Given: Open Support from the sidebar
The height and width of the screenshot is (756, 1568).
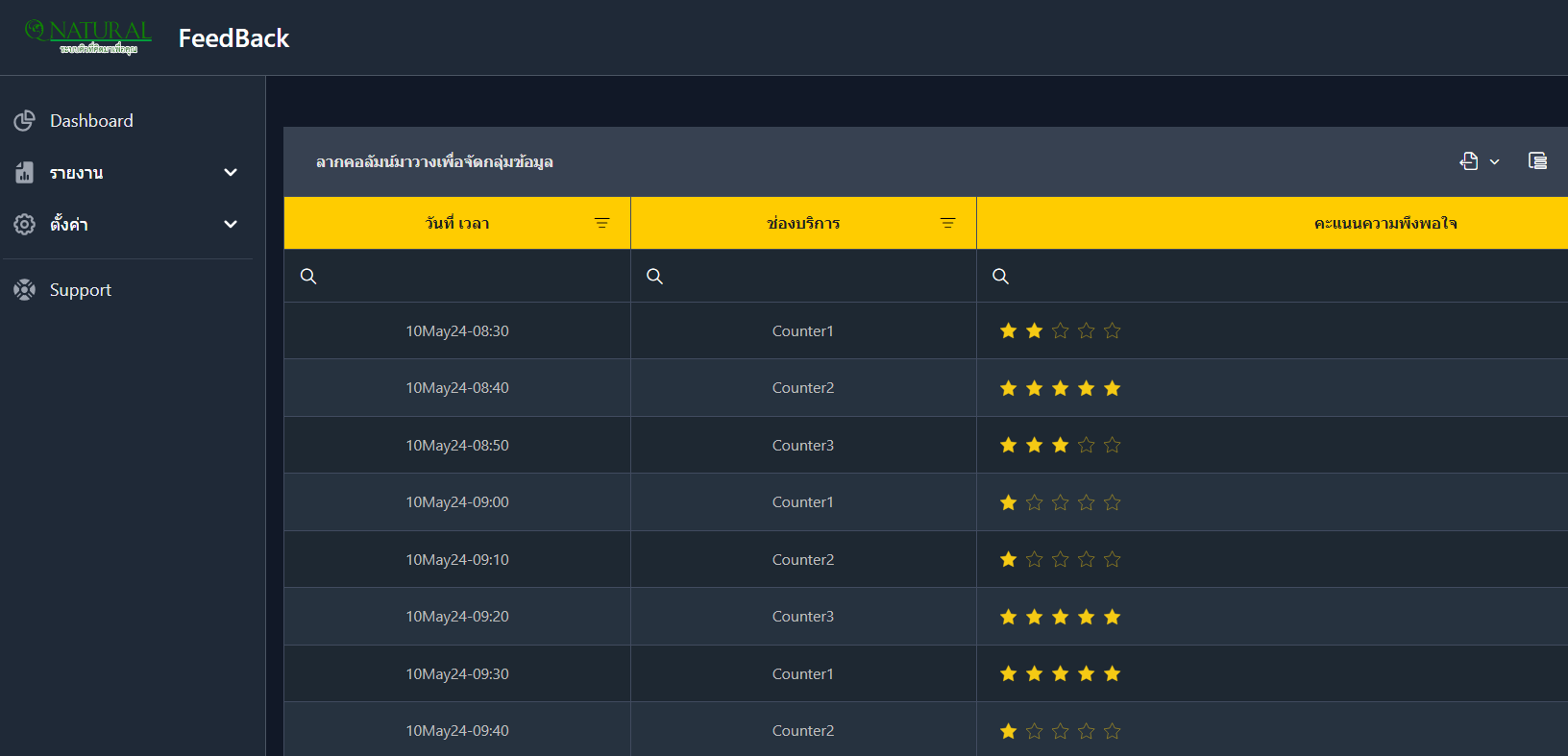Looking at the screenshot, I should point(81,290).
